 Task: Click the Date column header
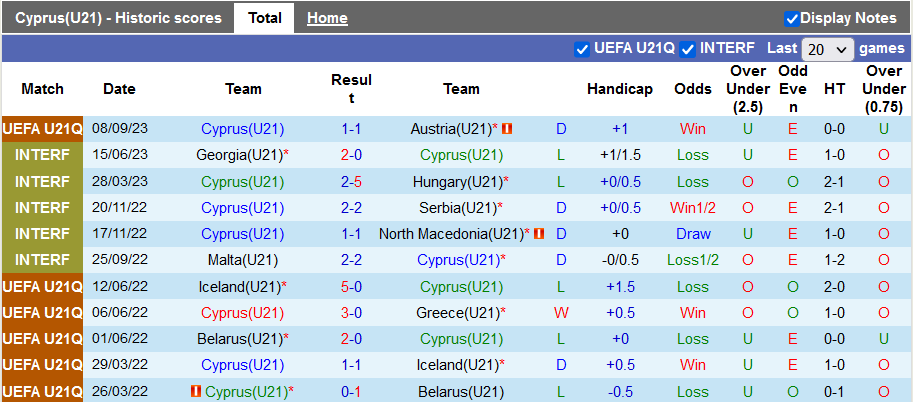point(119,89)
